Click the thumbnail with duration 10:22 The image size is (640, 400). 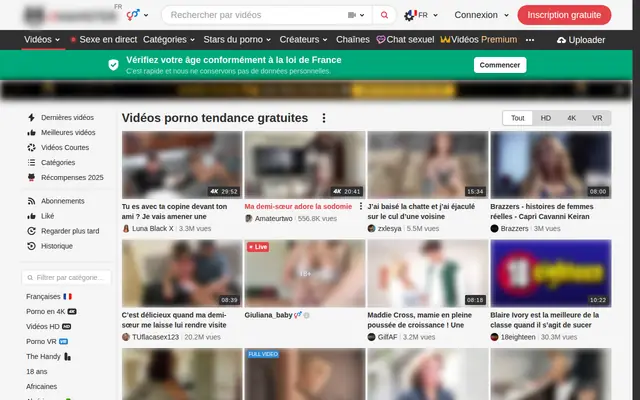point(551,273)
